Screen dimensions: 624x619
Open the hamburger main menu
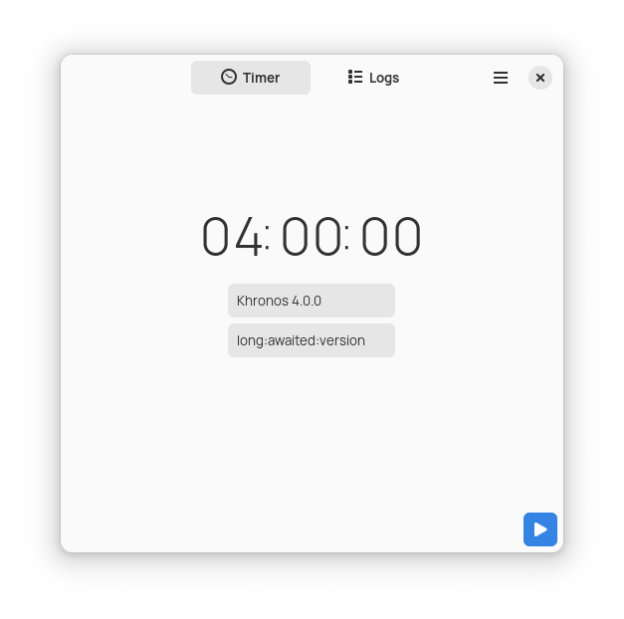pos(501,78)
